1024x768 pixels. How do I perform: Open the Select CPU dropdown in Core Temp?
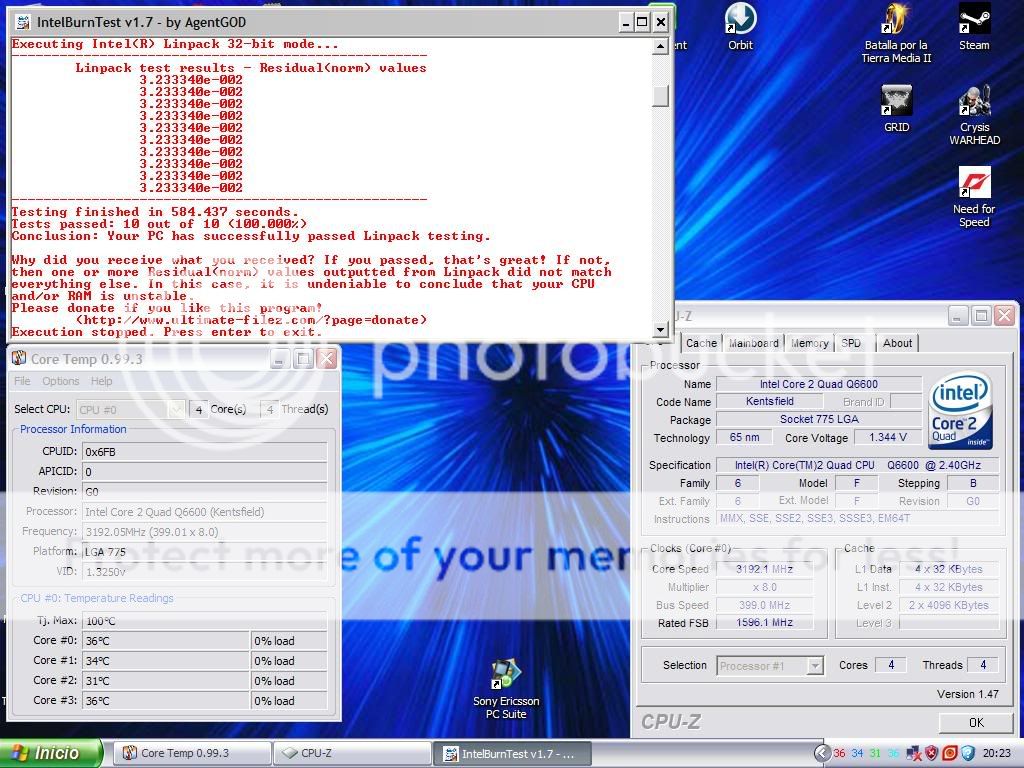click(131, 409)
